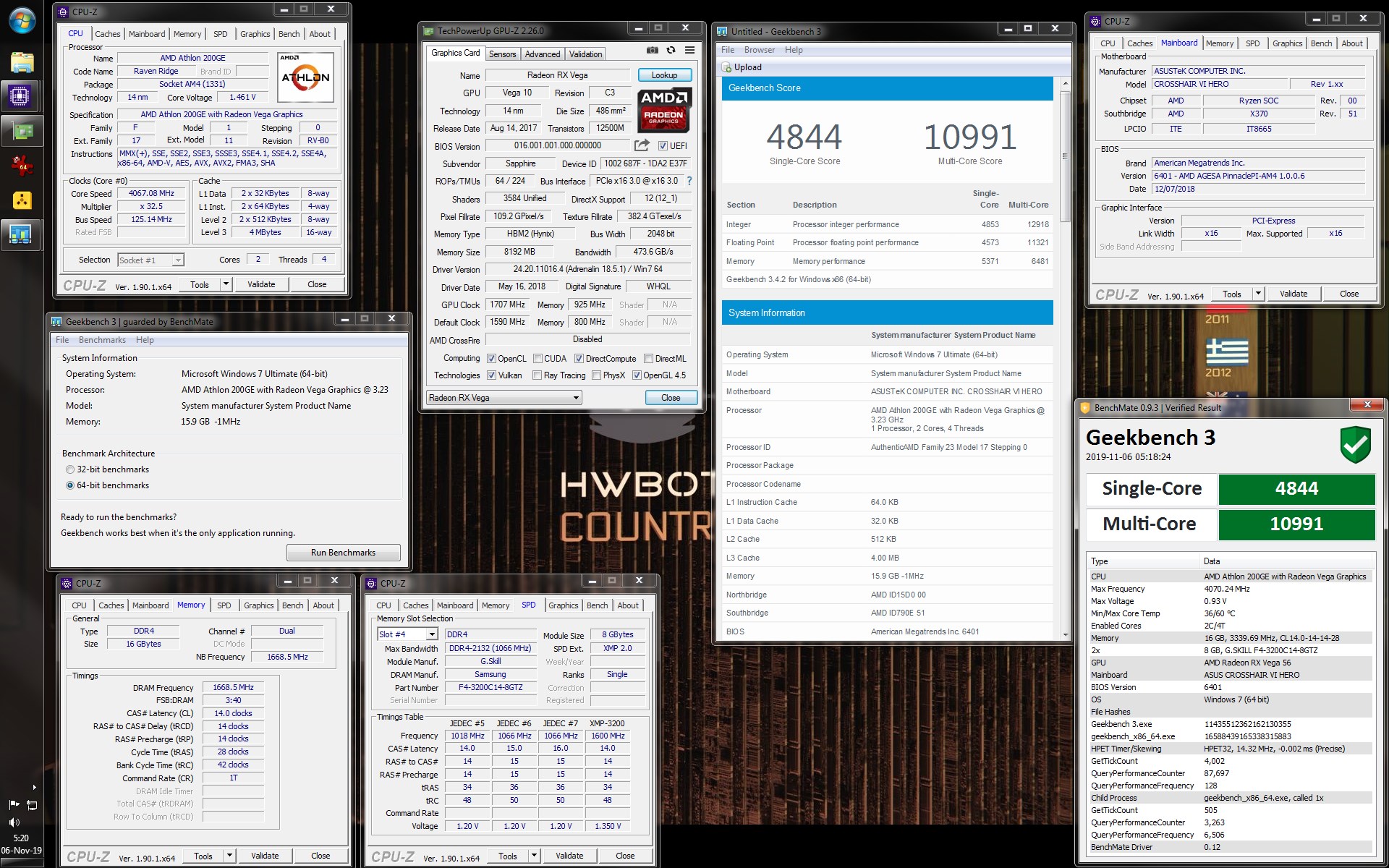1389x868 pixels.
Task: Click the Close button in GPU-Z
Action: 671,398
